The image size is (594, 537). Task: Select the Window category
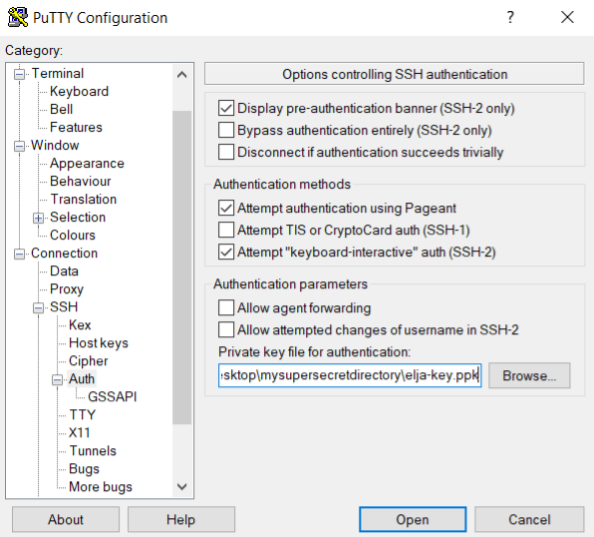[x=55, y=145]
